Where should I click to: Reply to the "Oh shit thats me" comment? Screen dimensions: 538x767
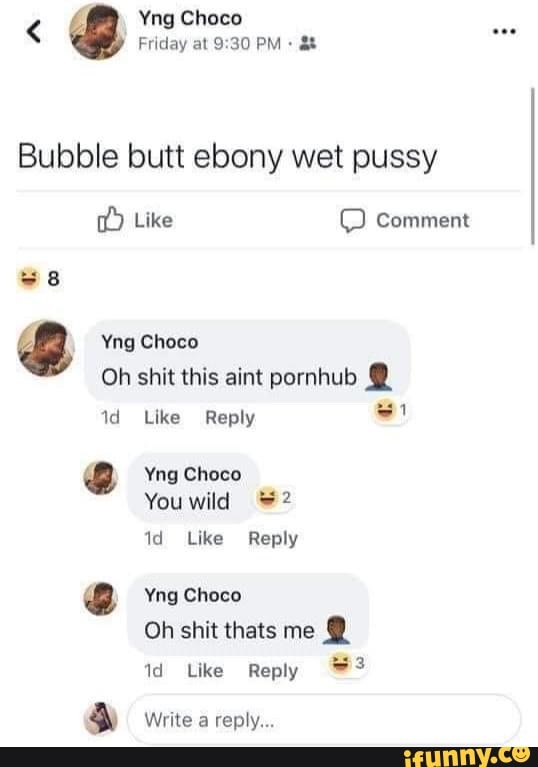click(273, 671)
